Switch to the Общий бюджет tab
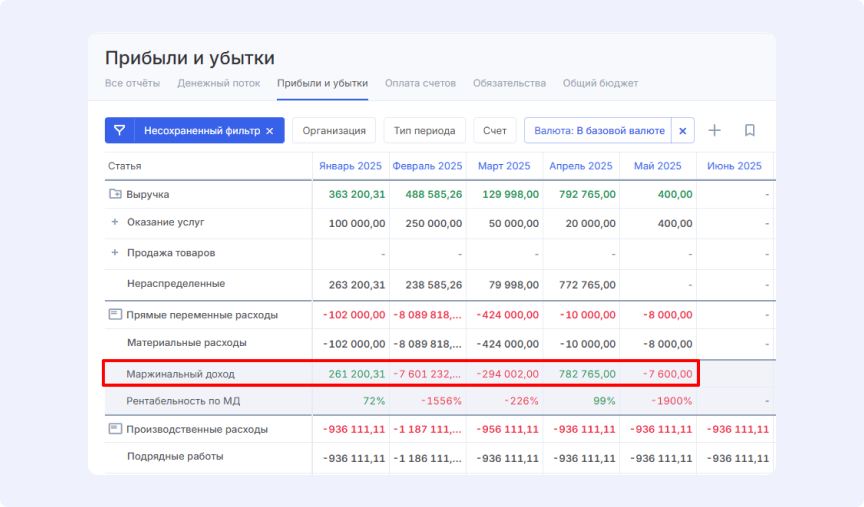 (600, 83)
